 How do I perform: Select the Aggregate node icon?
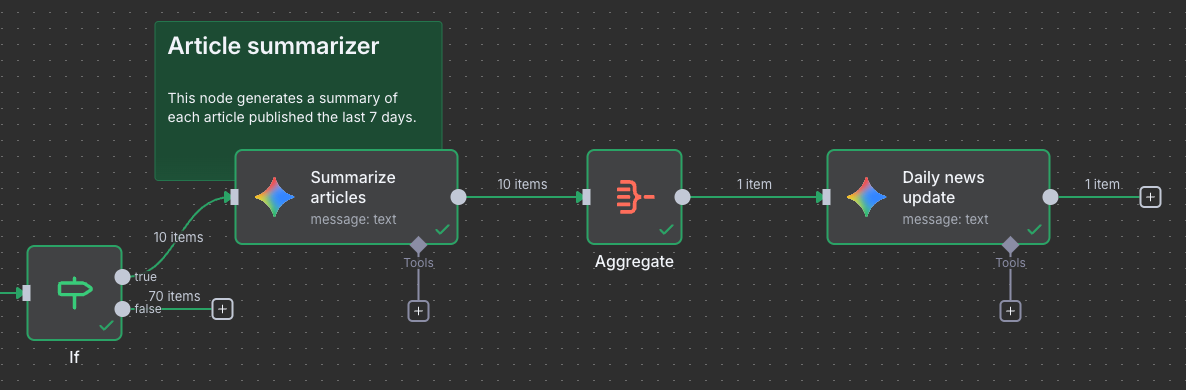coord(635,197)
